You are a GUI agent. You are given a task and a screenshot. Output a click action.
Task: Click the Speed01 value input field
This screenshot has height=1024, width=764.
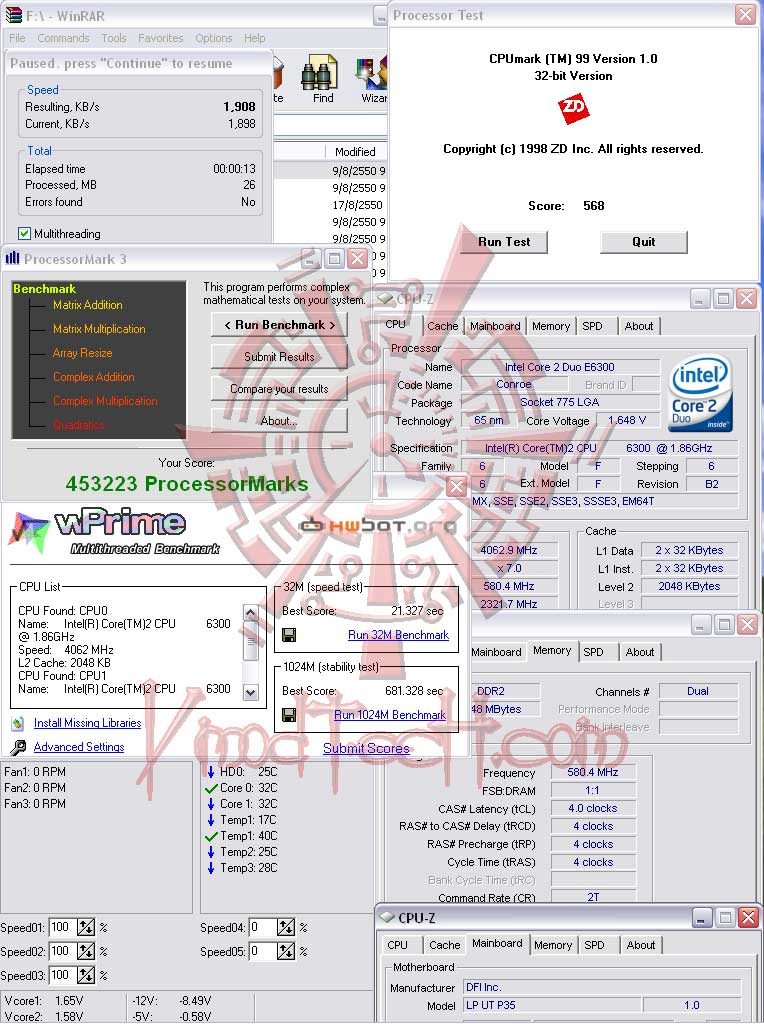[63, 927]
